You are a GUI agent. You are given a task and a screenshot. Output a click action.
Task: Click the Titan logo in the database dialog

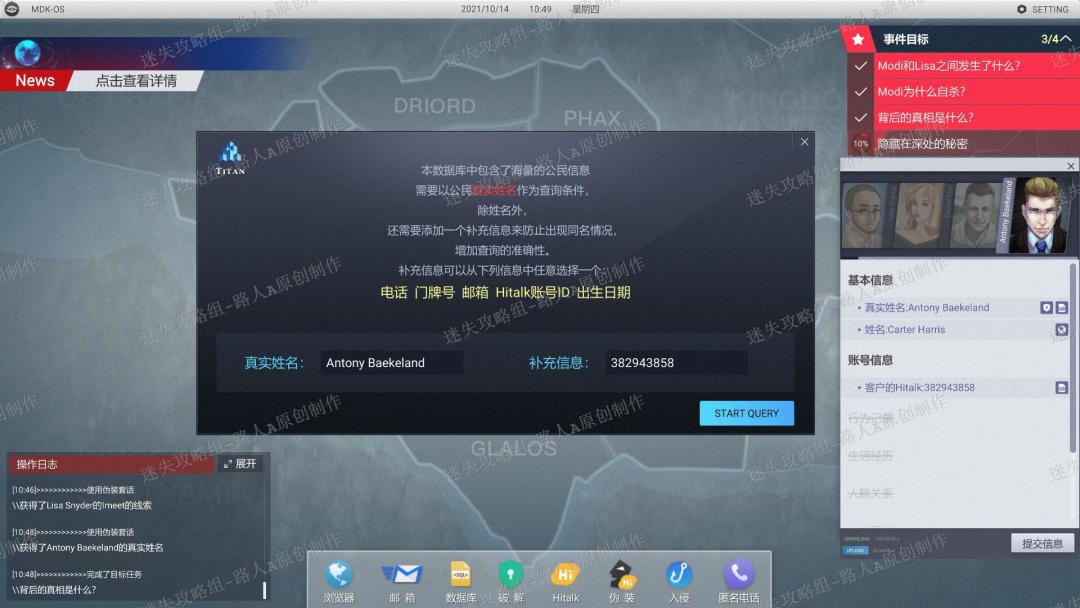pos(230,158)
